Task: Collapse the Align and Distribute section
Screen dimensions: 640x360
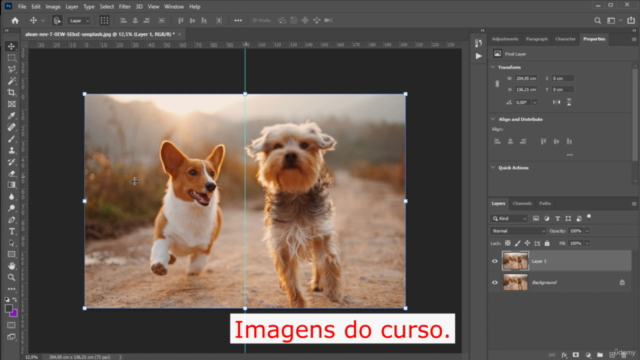Action: tap(493, 119)
